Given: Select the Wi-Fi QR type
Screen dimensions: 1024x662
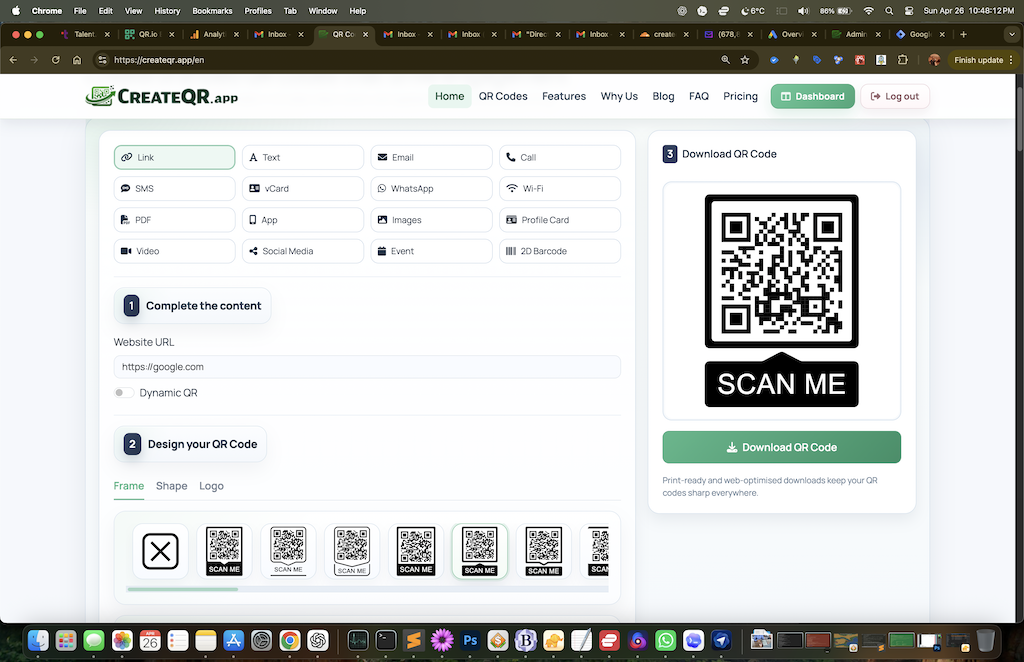Looking at the screenshot, I should (x=560, y=189).
